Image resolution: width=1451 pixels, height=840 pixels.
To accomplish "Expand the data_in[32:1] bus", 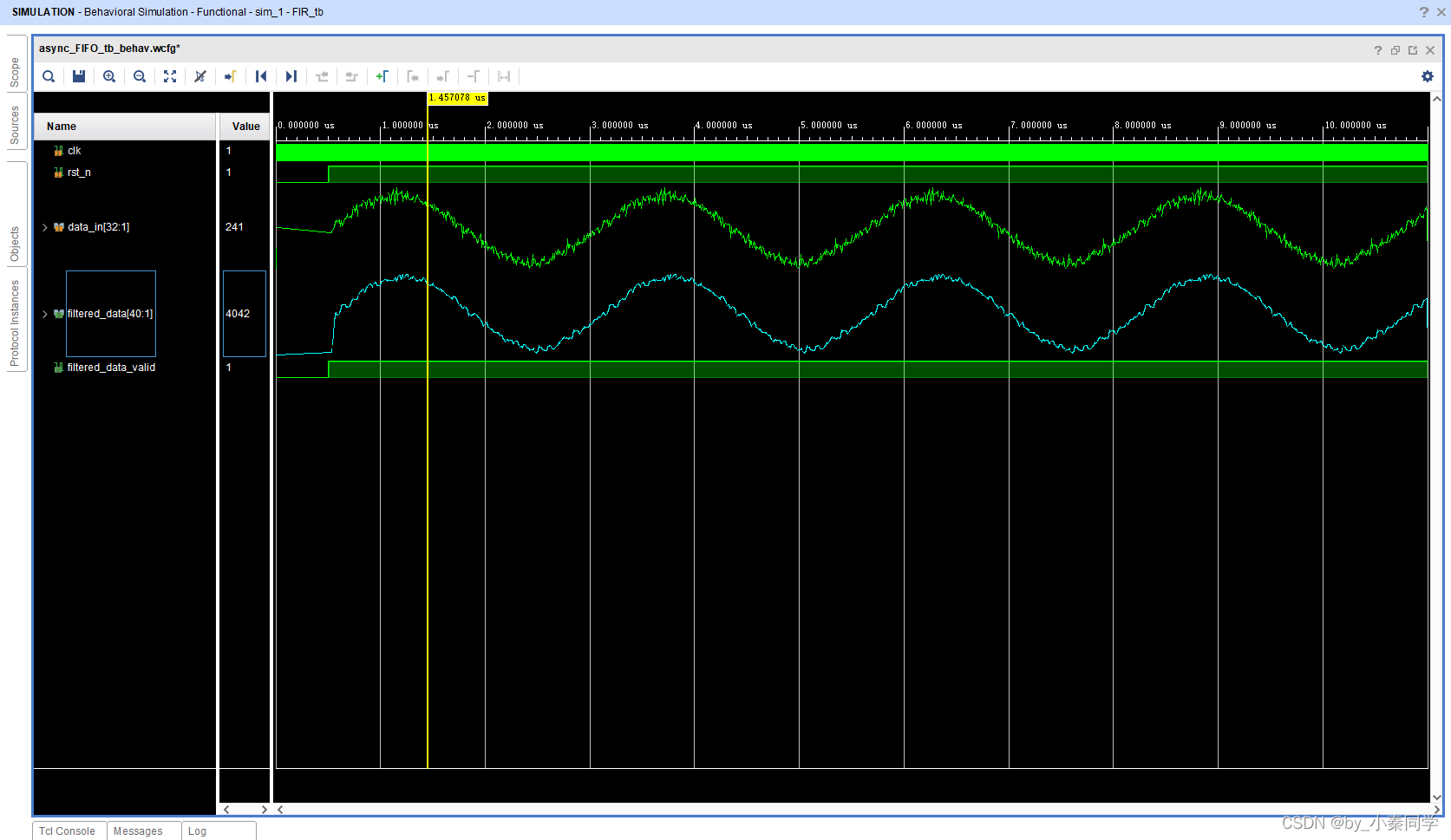I will pyautogui.click(x=45, y=227).
